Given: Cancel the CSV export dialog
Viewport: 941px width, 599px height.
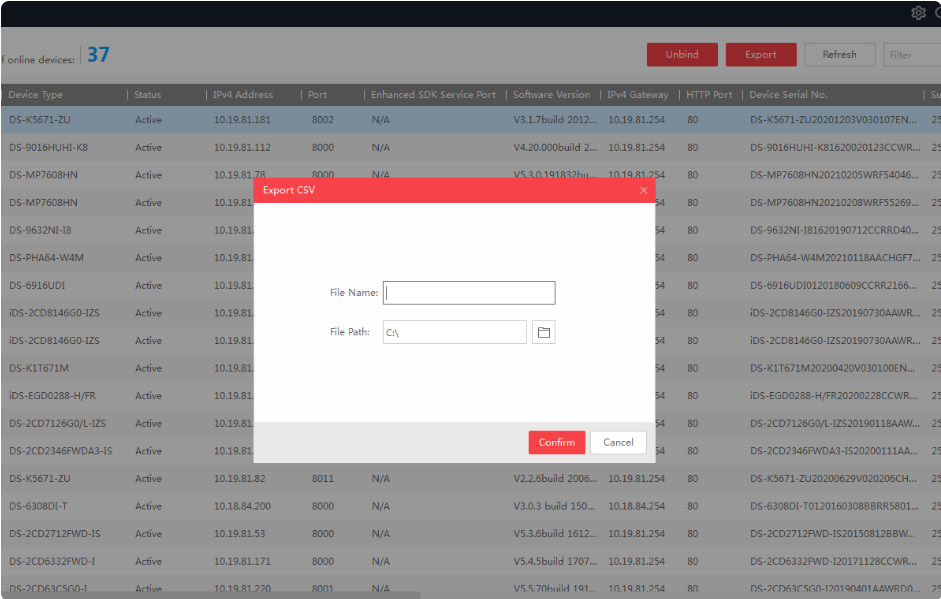Looking at the screenshot, I should coord(618,442).
